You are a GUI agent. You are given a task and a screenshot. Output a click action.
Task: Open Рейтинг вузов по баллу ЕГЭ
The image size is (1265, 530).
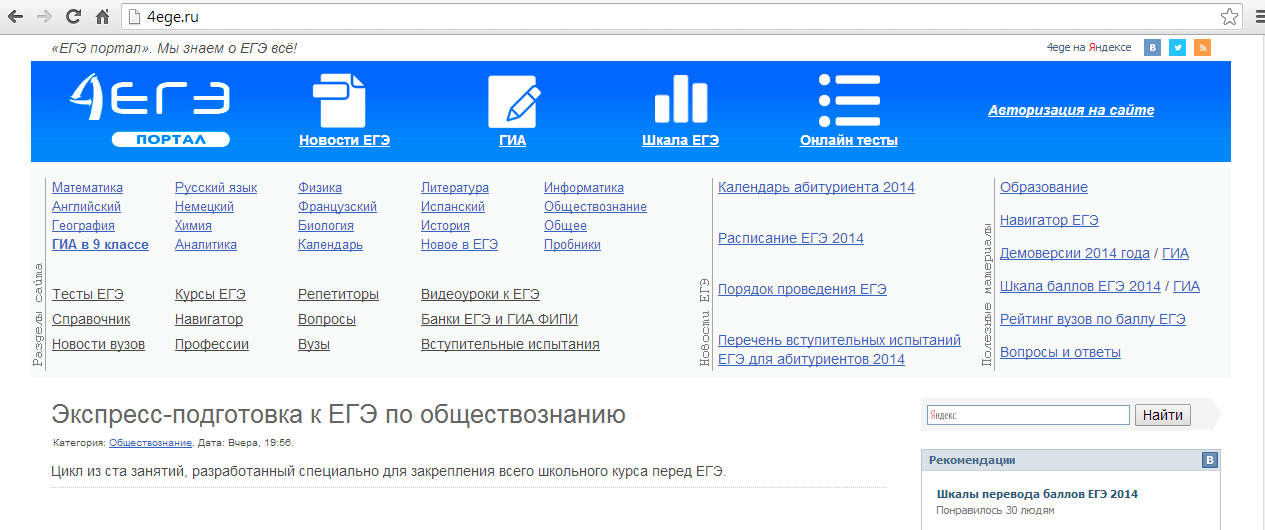coord(1093,319)
